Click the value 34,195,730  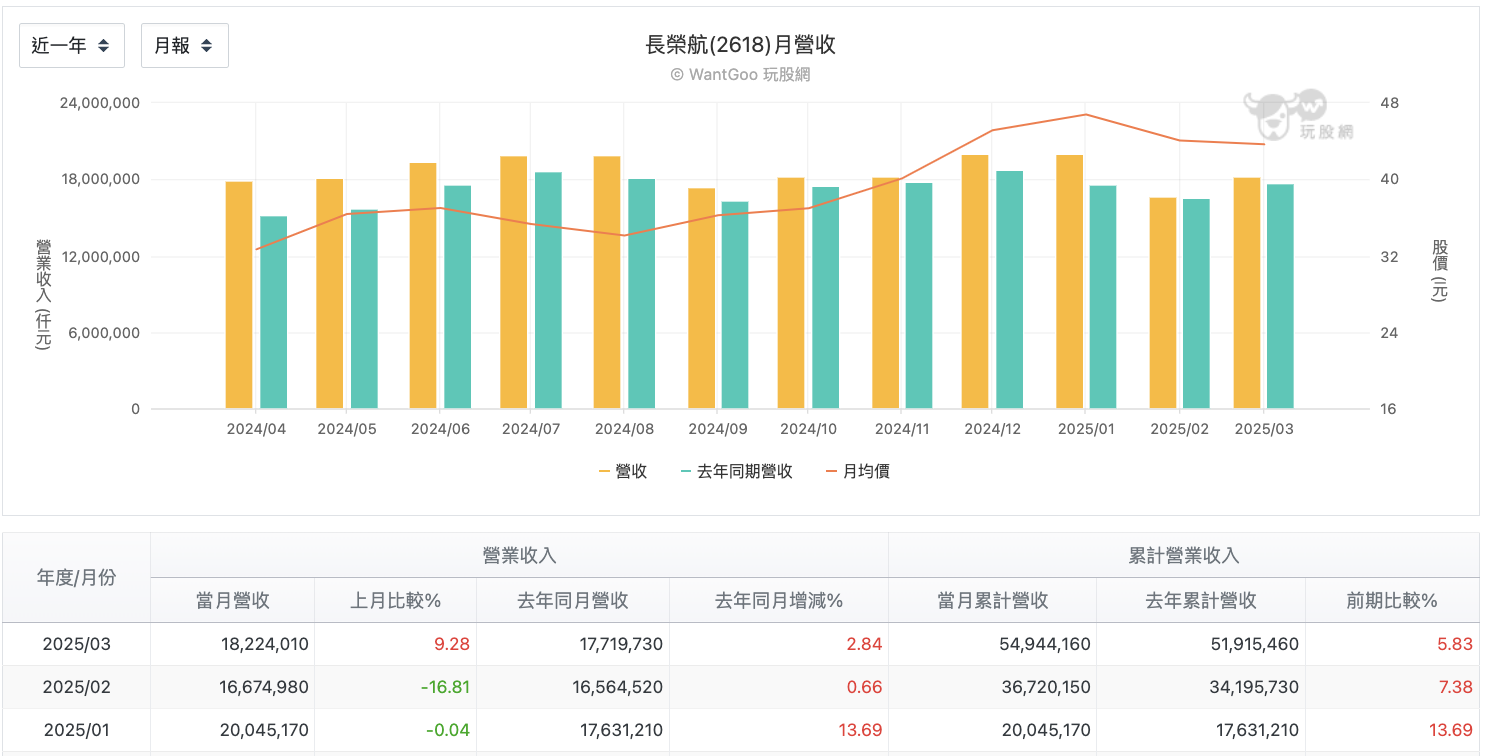(x=1254, y=687)
